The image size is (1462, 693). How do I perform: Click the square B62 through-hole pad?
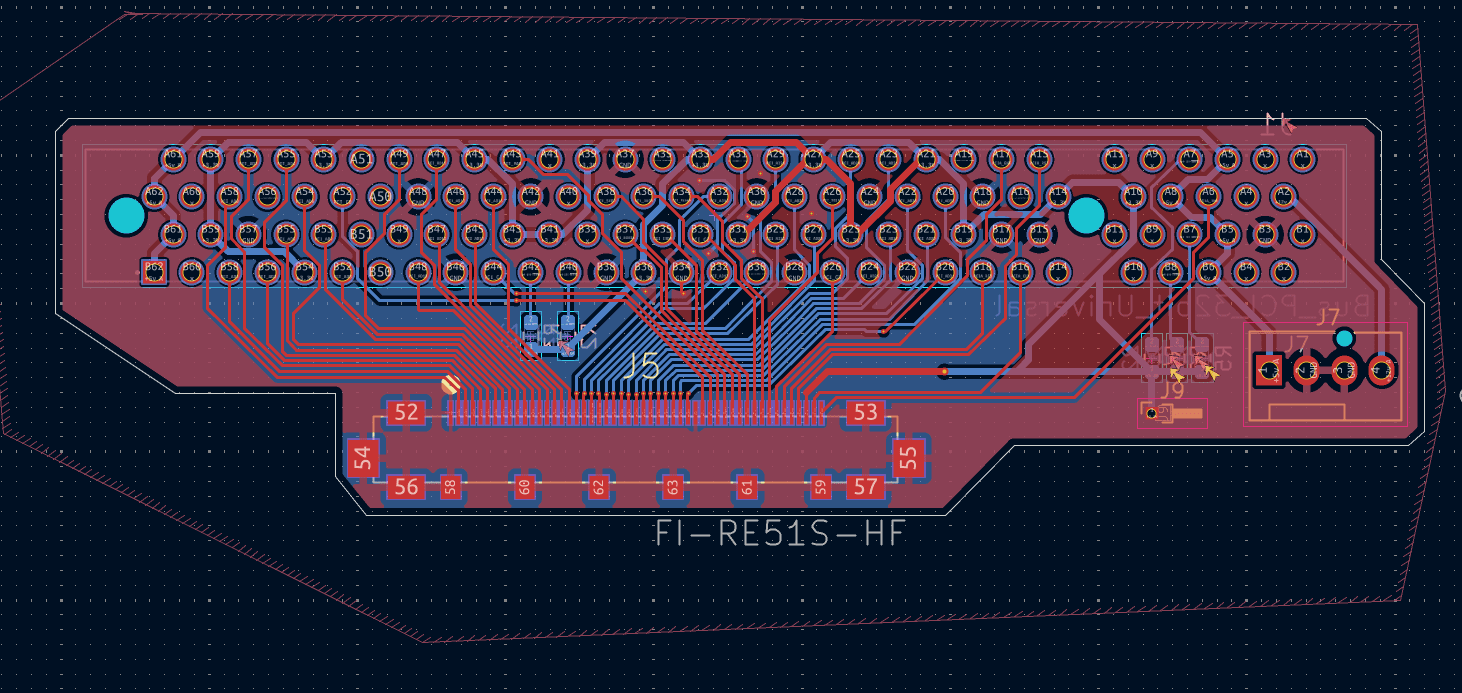coord(153,270)
